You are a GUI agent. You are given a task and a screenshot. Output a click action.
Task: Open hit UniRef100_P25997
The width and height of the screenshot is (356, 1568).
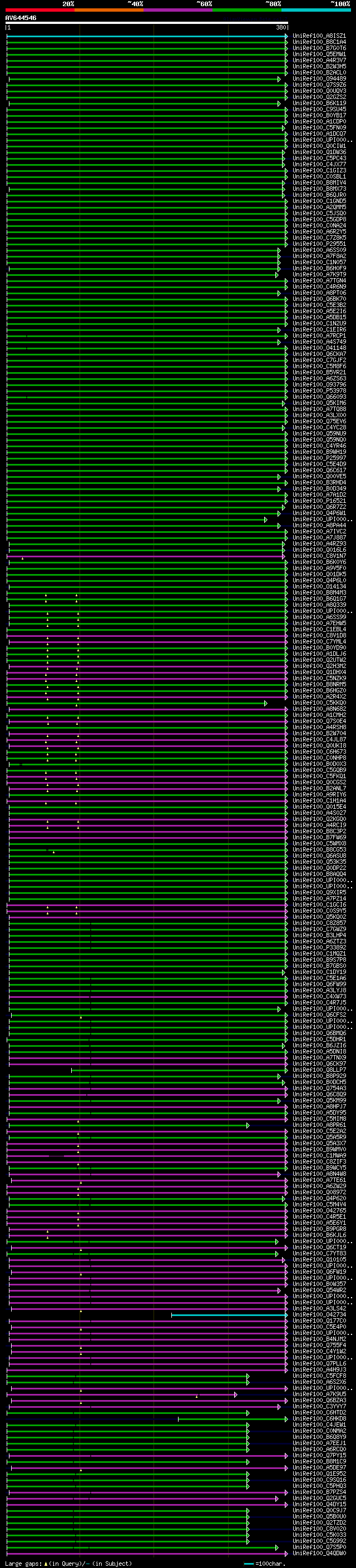coord(319,458)
